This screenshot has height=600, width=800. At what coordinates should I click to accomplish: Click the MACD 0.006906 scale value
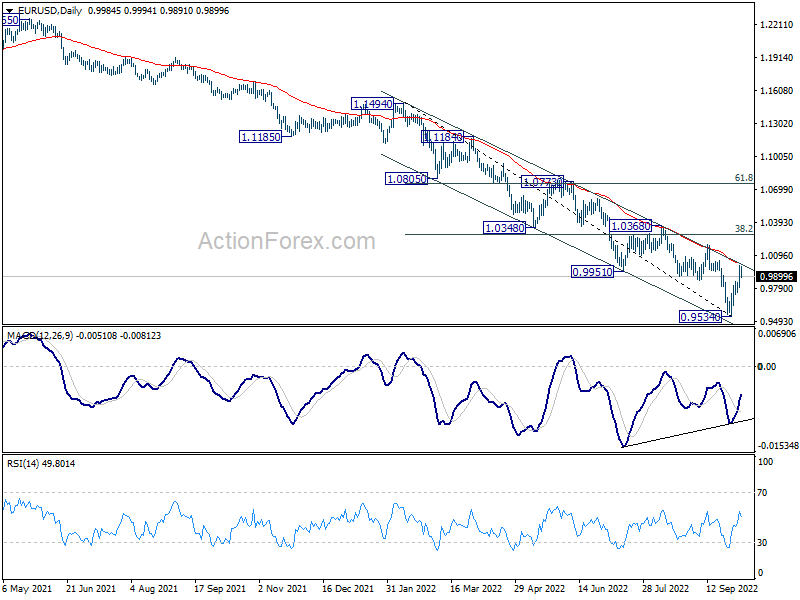click(x=777, y=334)
